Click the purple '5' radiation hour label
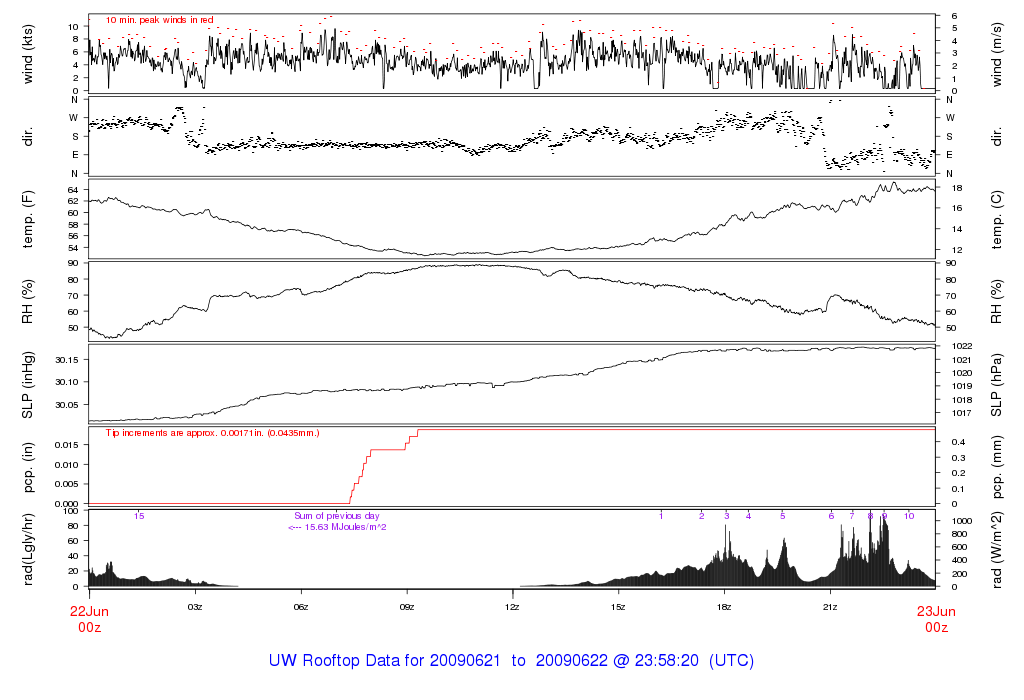Image resolution: width=1024 pixels, height=700 pixels. click(782, 516)
